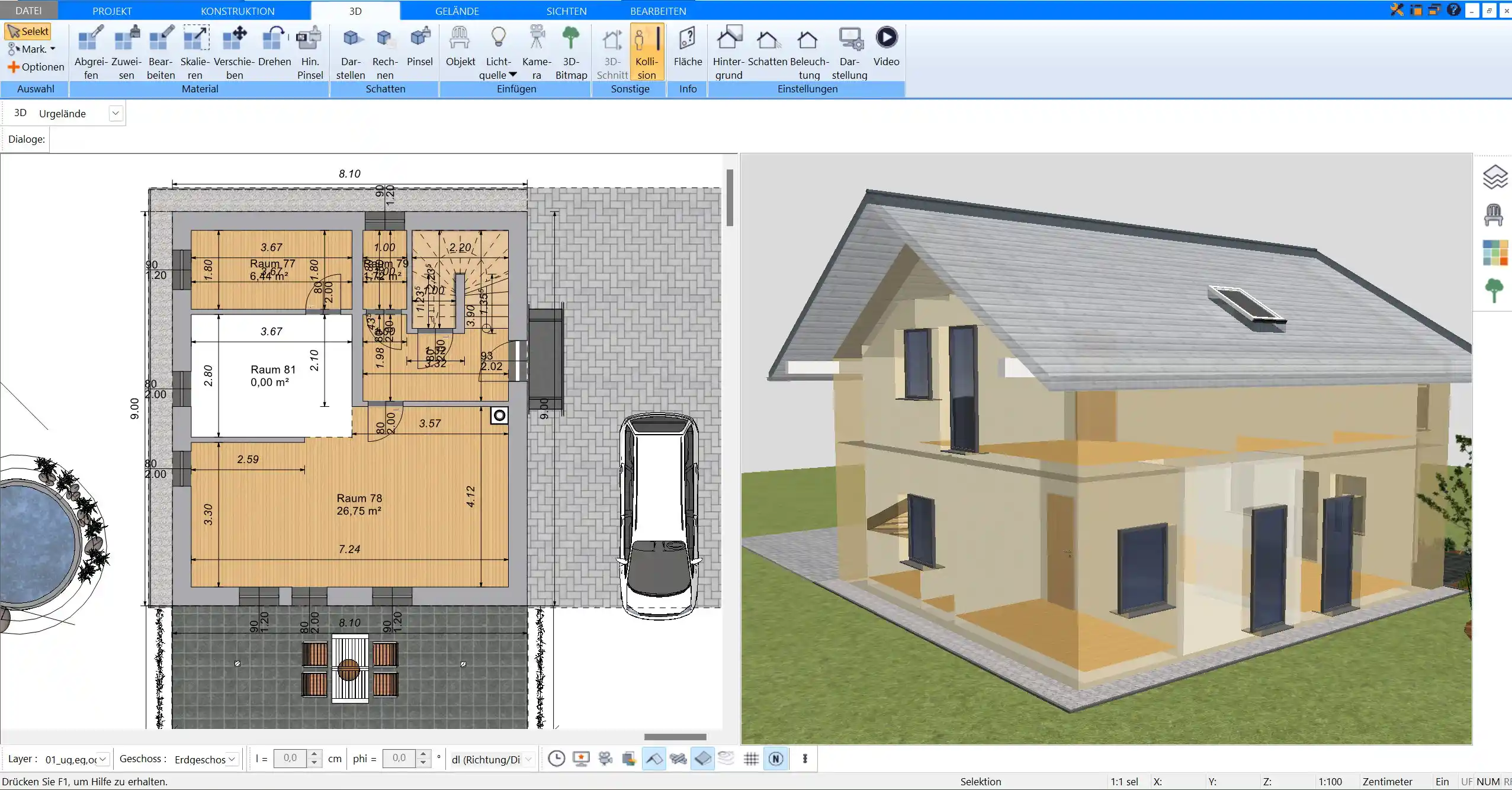Viewport: 1512px width, 790px height.
Task: Open Darstellung settings monitor icon
Action: (850, 52)
